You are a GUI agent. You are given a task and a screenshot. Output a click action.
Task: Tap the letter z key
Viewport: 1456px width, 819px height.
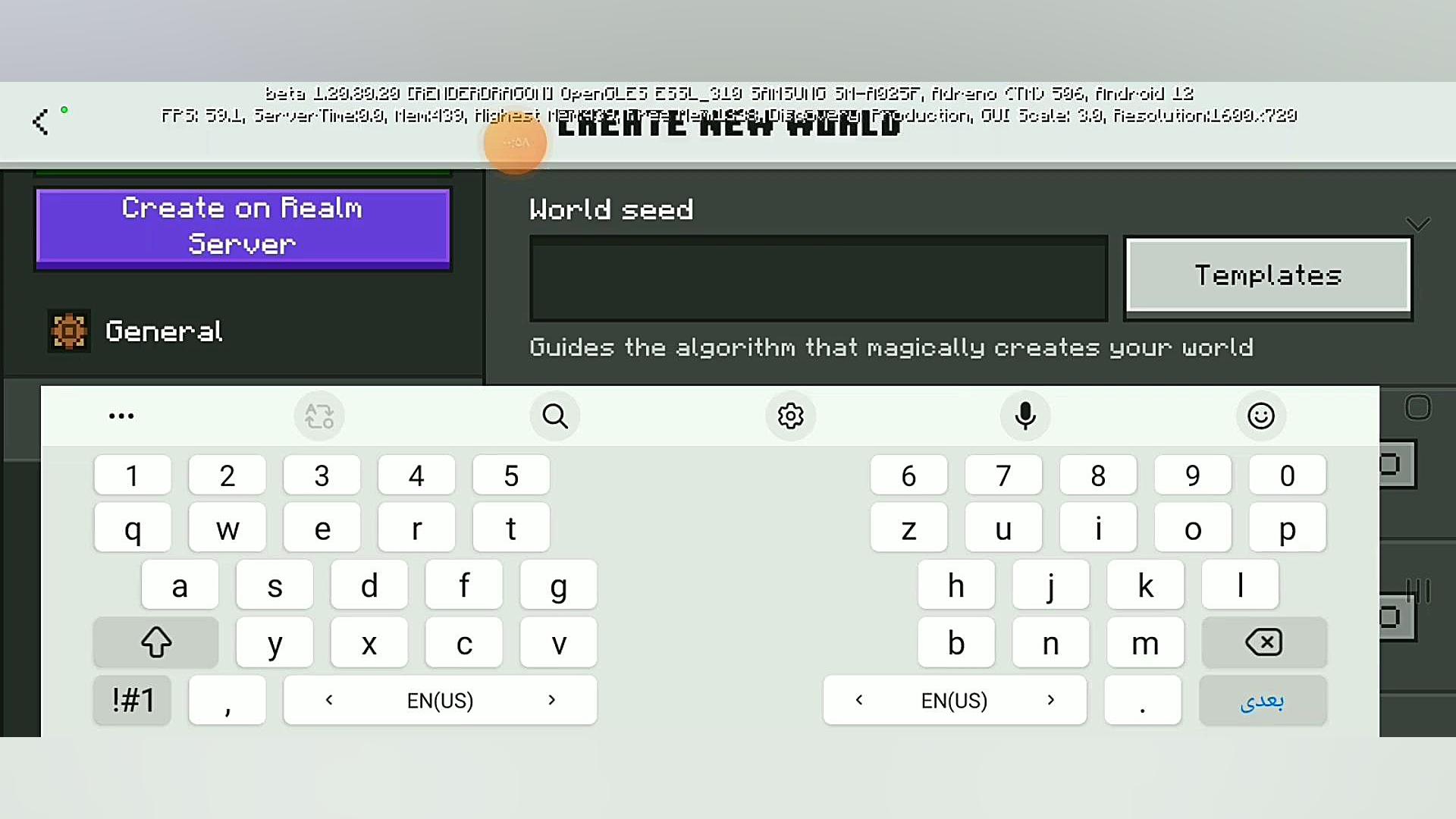tap(908, 528)
